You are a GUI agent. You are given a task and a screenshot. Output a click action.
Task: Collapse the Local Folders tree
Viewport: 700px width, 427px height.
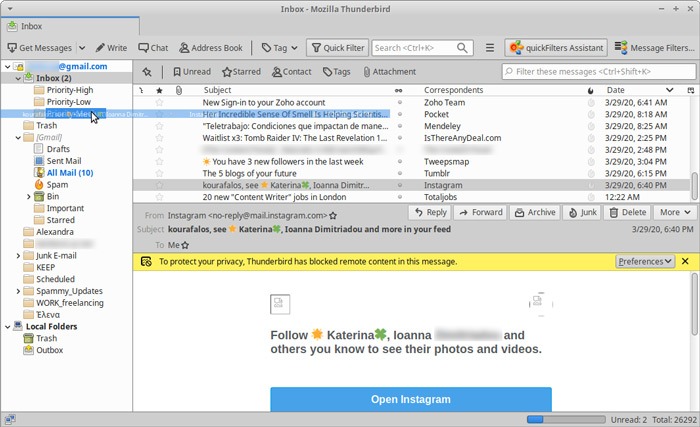(x=8, y=327)
